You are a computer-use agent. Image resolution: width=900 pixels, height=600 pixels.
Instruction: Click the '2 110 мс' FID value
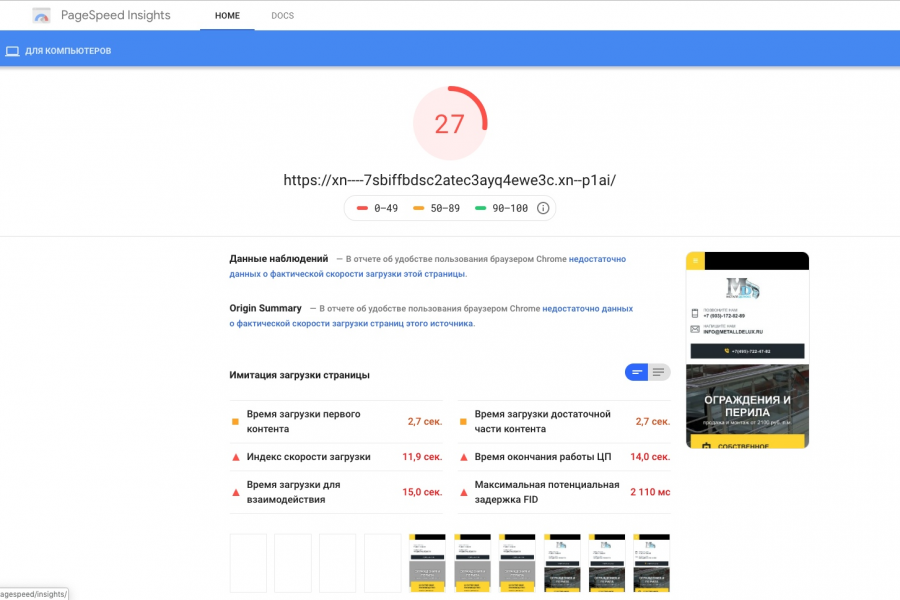tap(650, 492)
